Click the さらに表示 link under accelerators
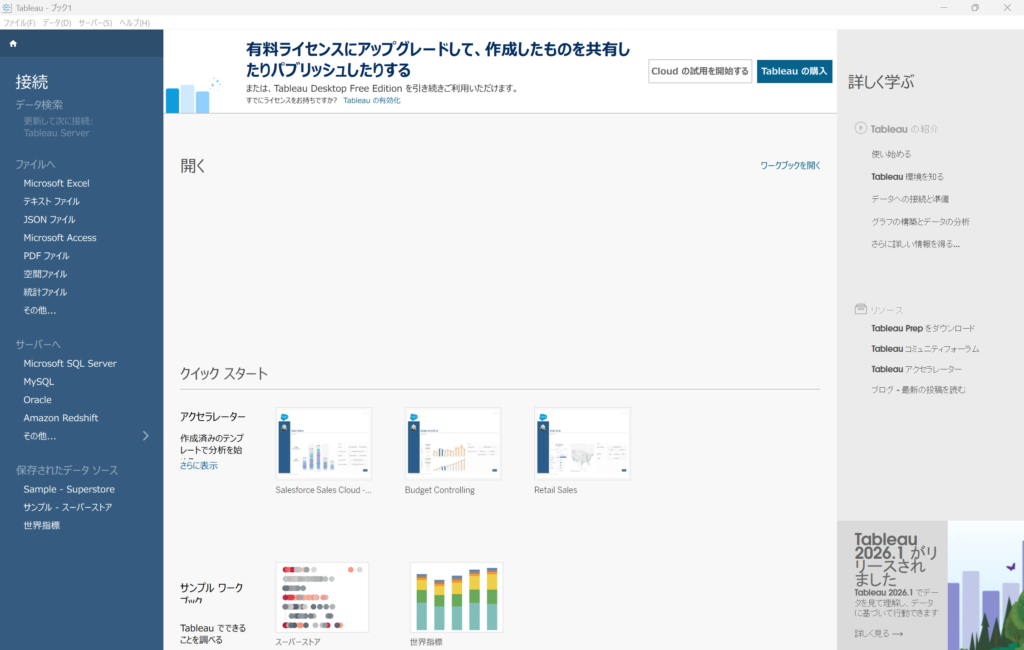This screenshot has height=650, width=1024. [x=199, y=466]
